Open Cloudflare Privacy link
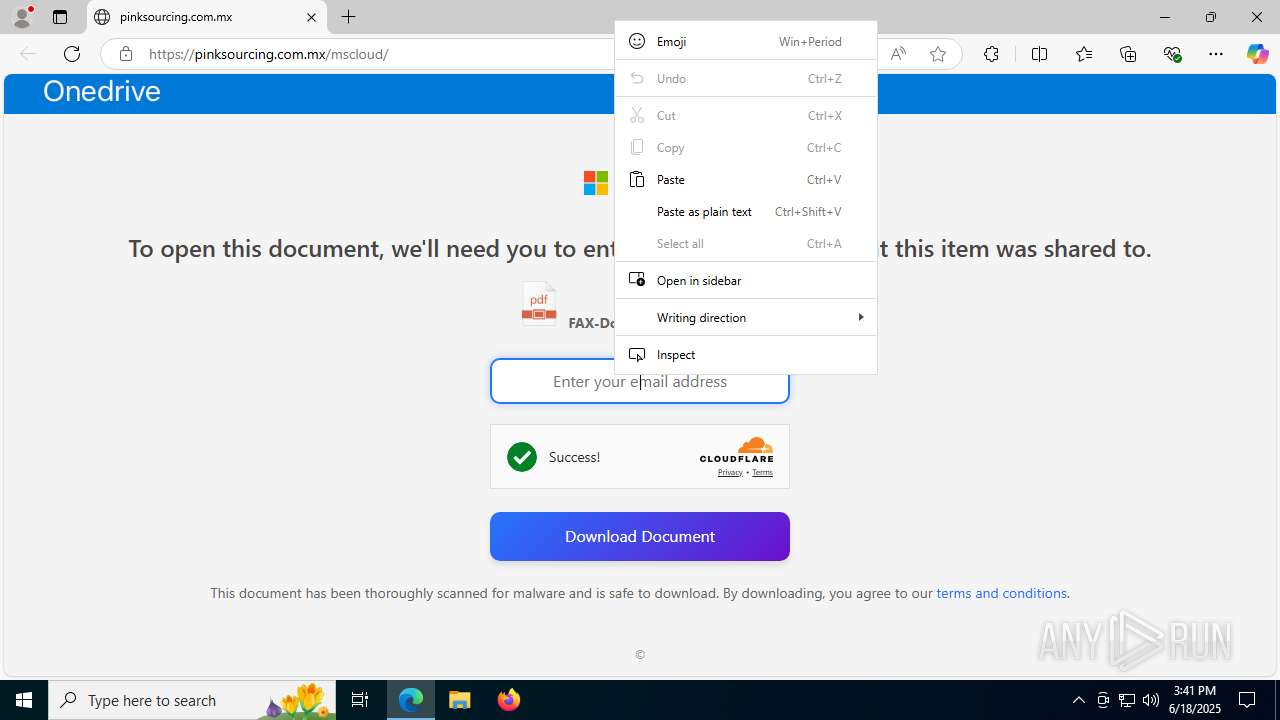 [x=730, y=472]
